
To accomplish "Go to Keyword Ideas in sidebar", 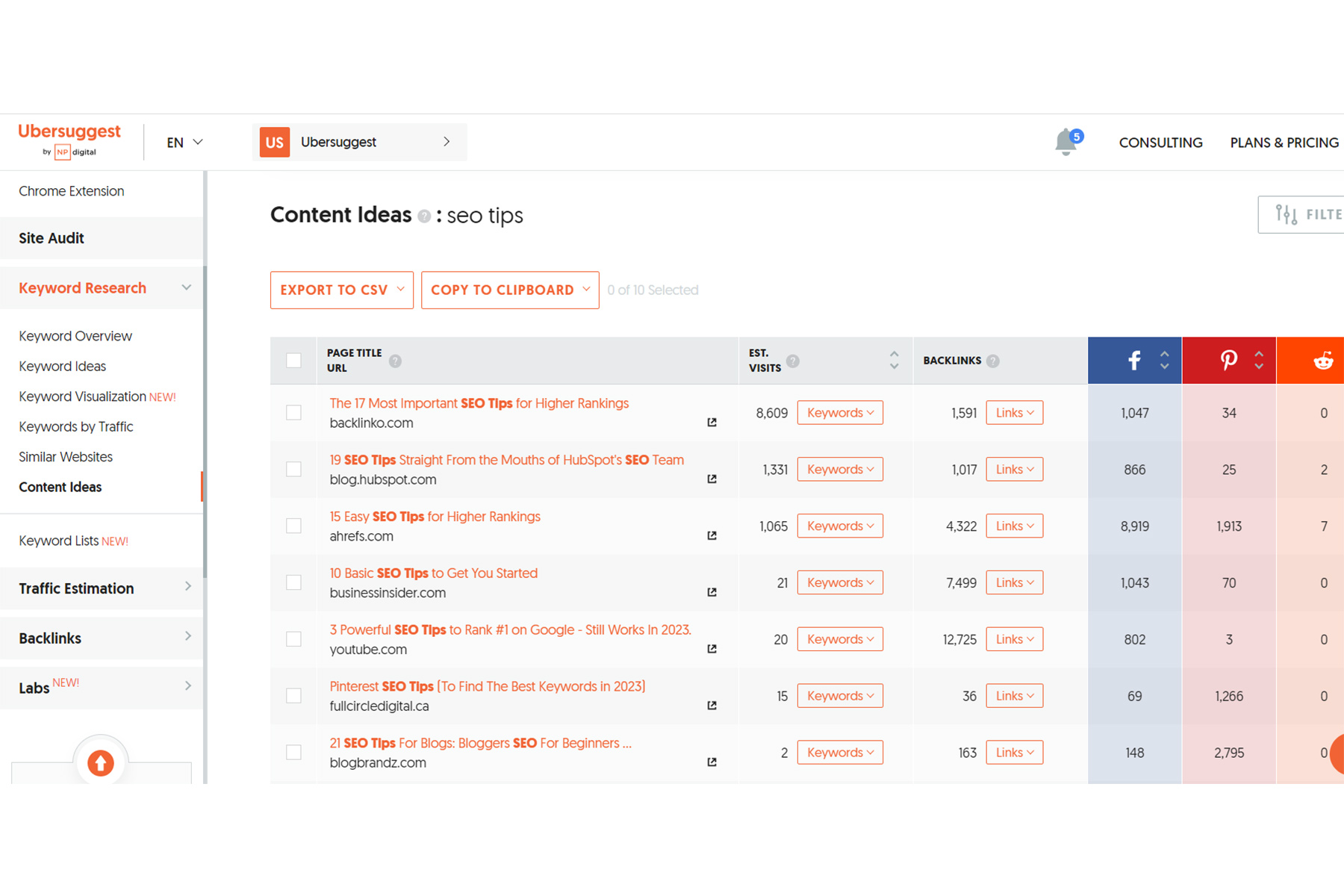I will 63,367.
